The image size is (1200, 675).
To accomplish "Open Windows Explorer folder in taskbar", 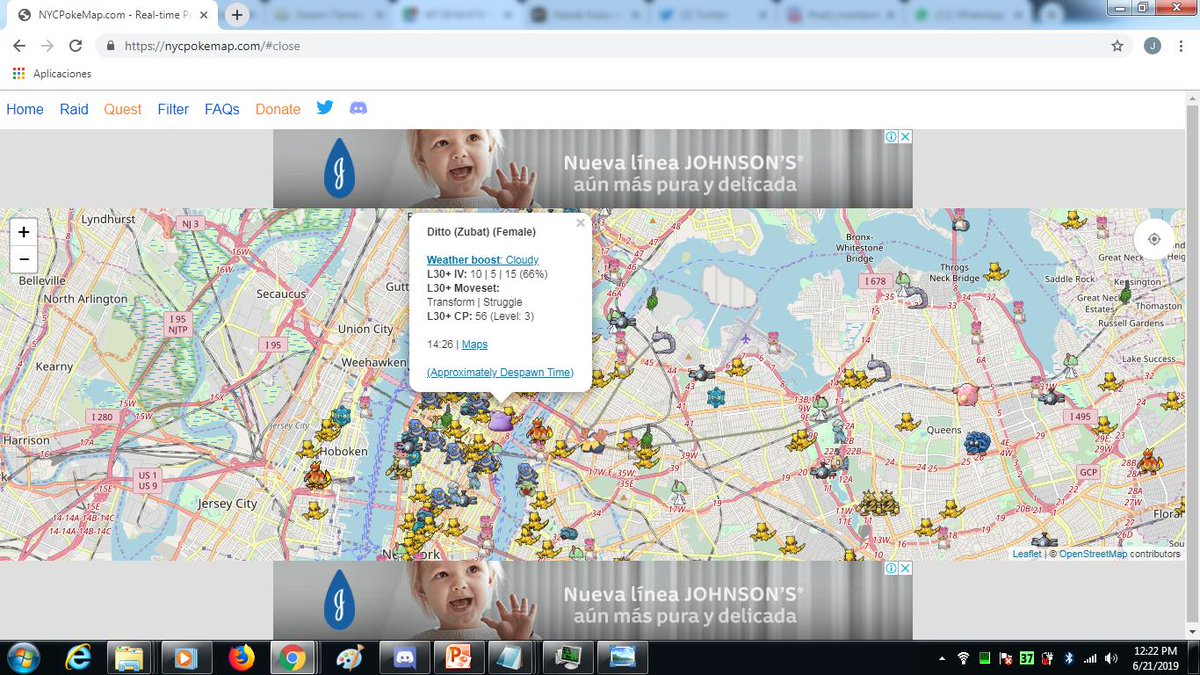I will (130, 657).
